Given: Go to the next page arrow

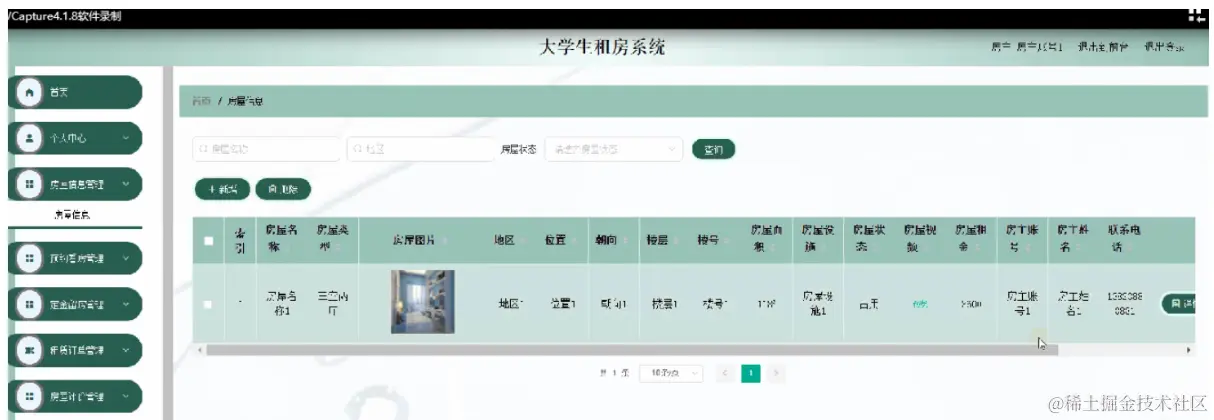Looking at the screenshot, I should tap(775, 373).
